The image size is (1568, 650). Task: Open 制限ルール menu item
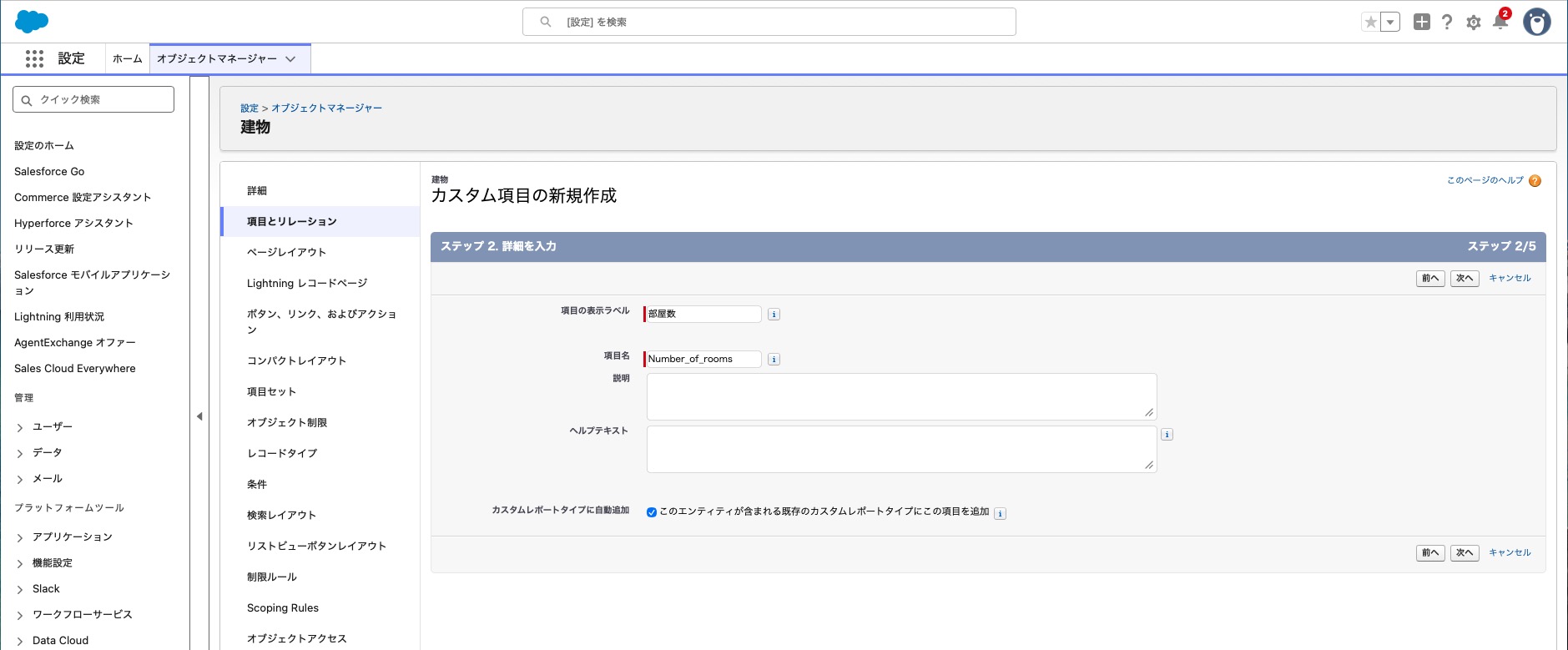[272, 577]
